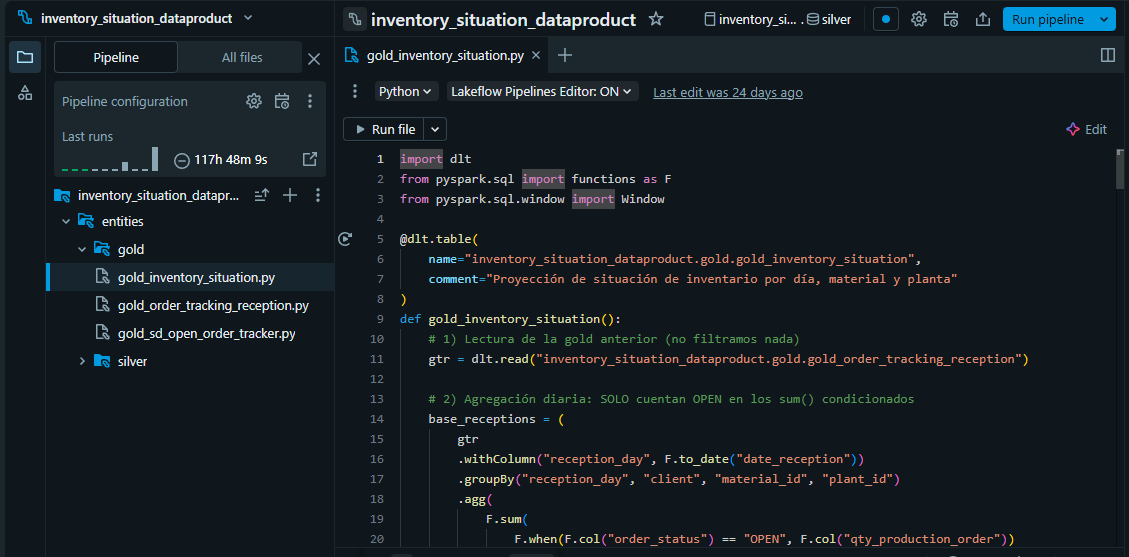This screenshot has width=1129, height=557.
Task: Add a new file tab with plus
Action: (565, 56)
